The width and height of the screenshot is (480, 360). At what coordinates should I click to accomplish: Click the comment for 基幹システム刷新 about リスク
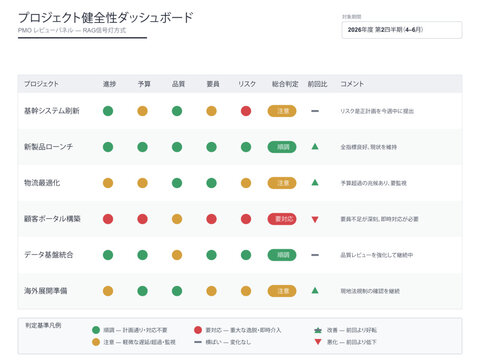(x=377, y=111)
